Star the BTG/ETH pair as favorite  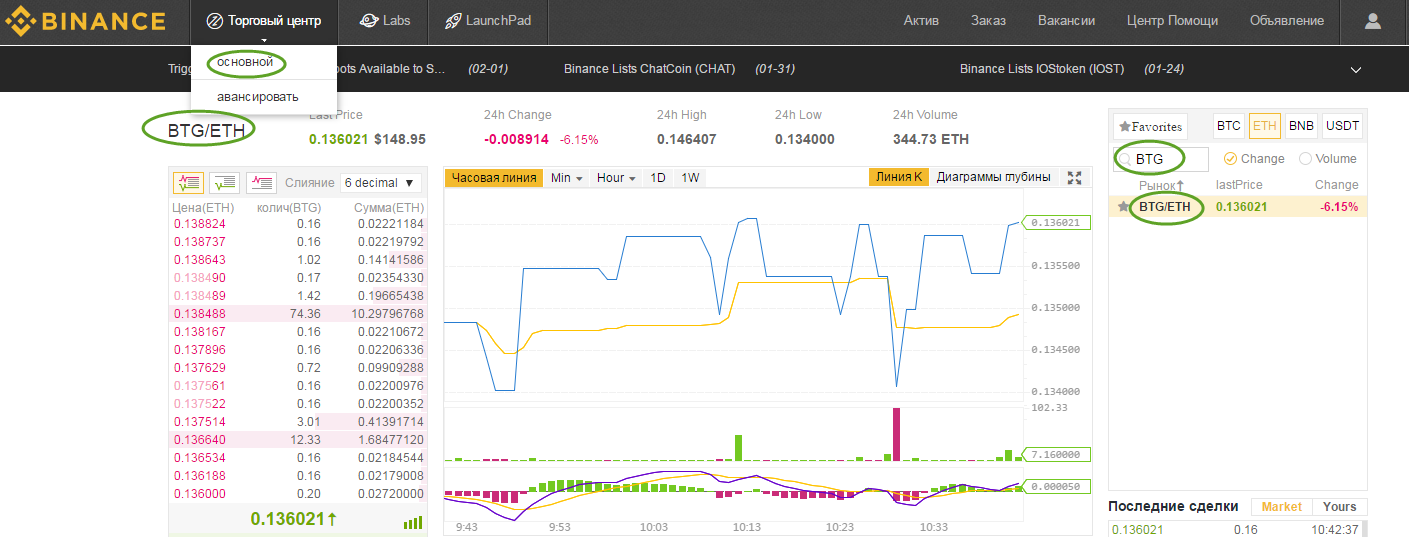point(1124,207)
